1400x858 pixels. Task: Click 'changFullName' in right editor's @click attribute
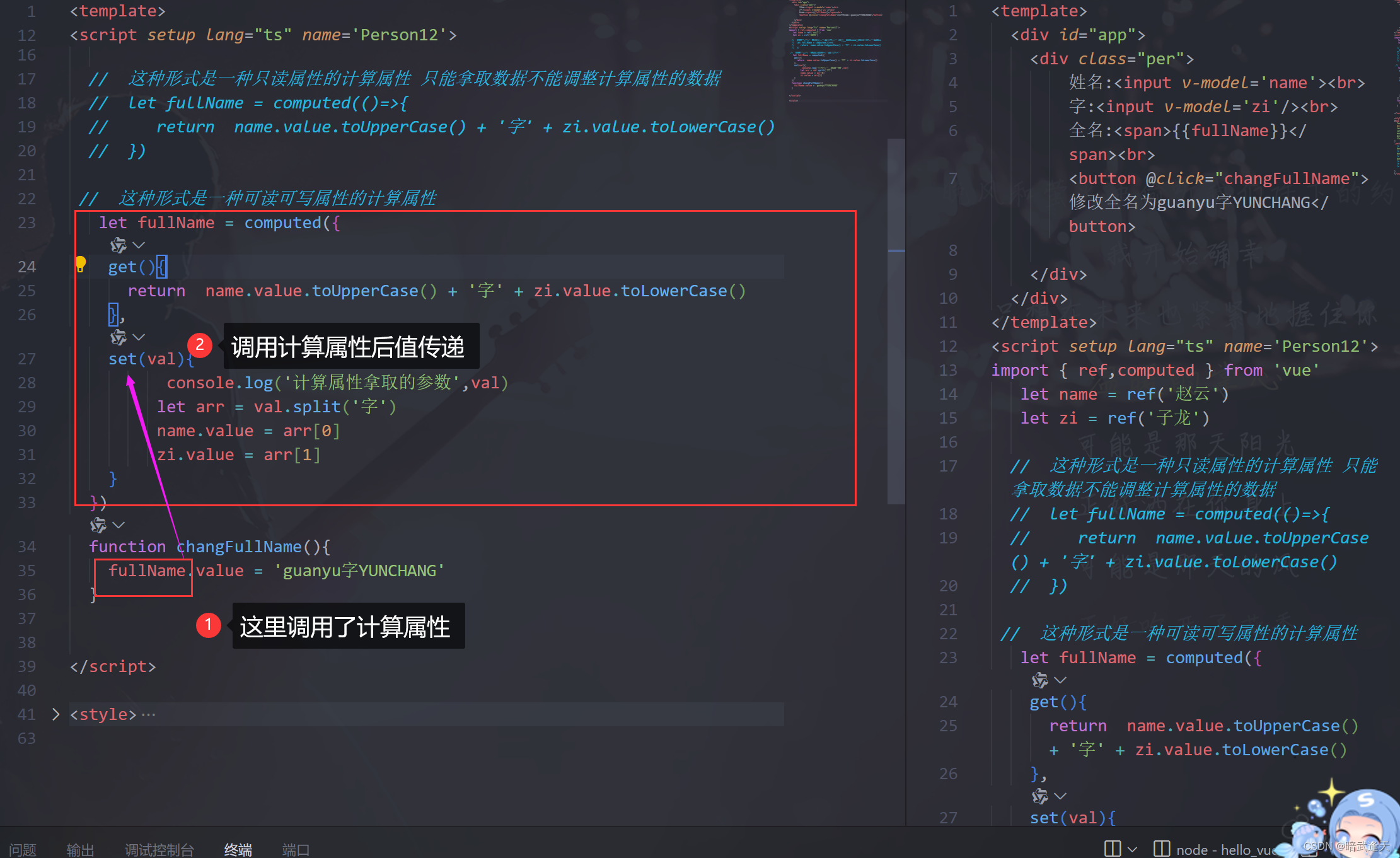[x=1287, y=178]
